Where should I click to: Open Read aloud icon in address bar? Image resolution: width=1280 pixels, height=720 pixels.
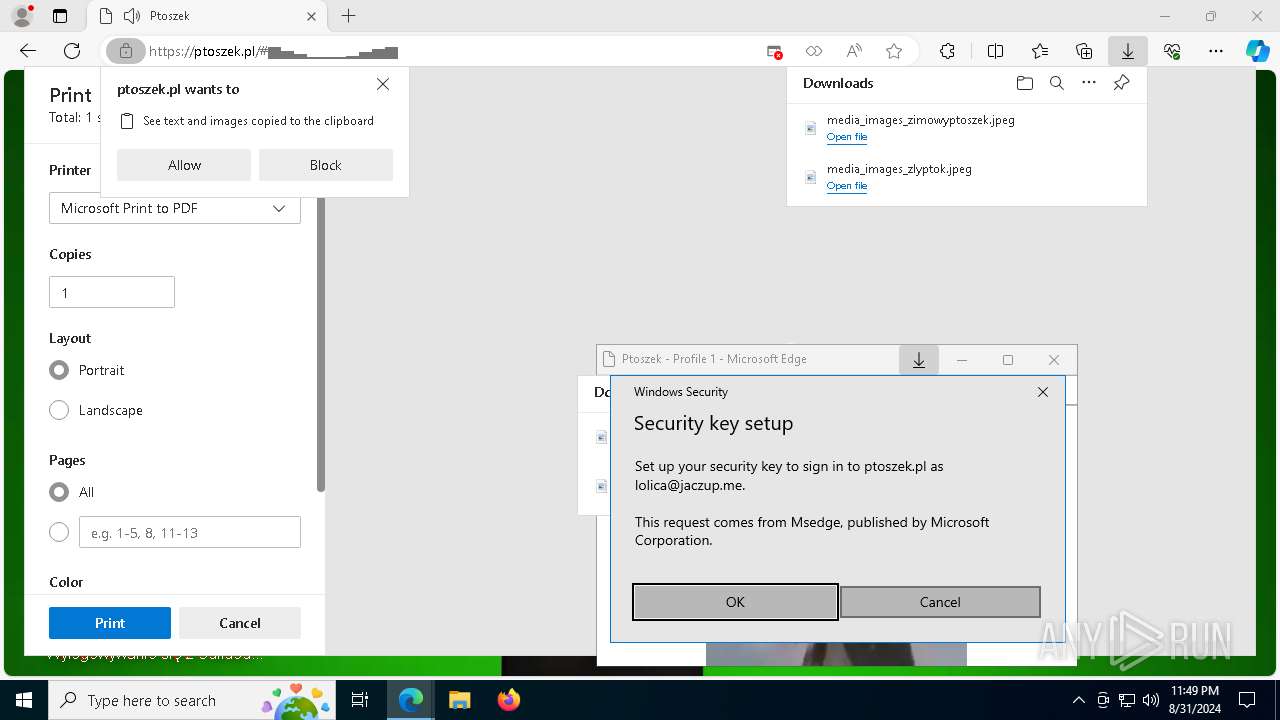point(854,51)
